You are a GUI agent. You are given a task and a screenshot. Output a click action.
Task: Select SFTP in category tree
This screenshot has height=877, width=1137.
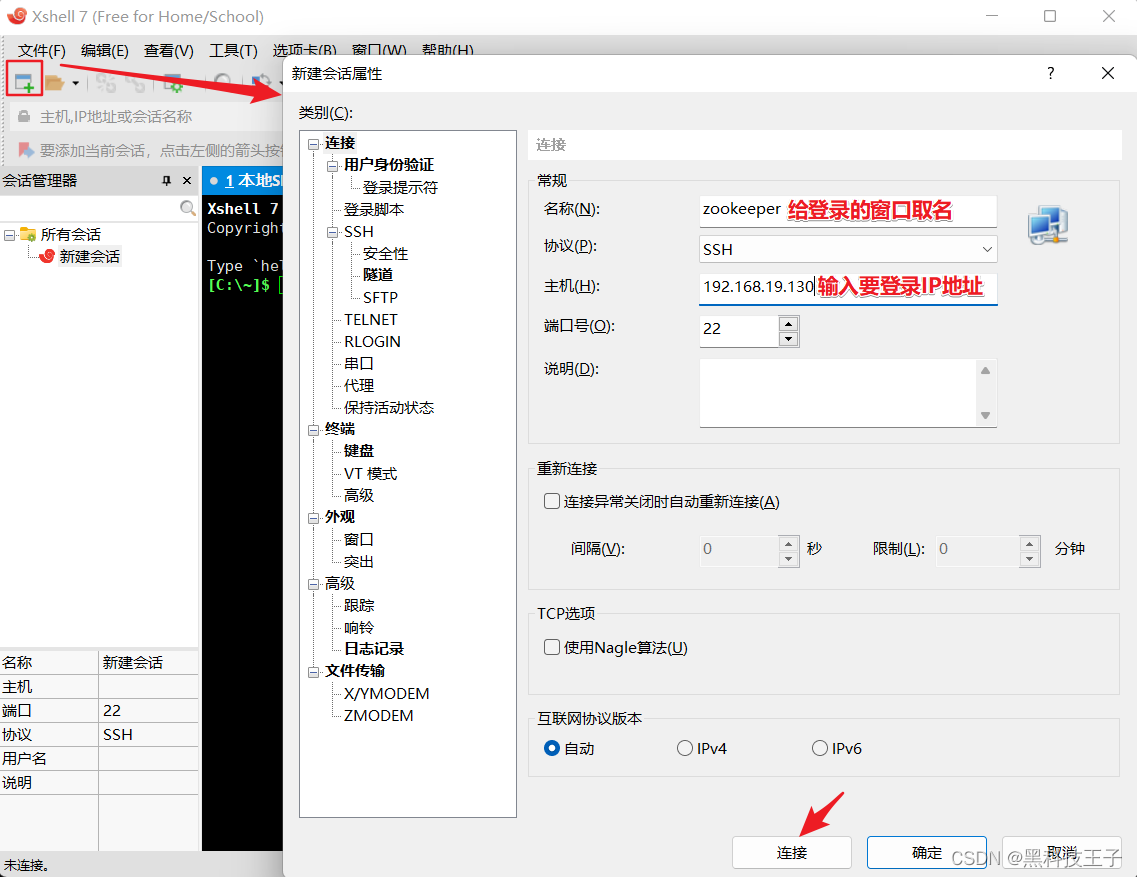(x=380, y=297)
